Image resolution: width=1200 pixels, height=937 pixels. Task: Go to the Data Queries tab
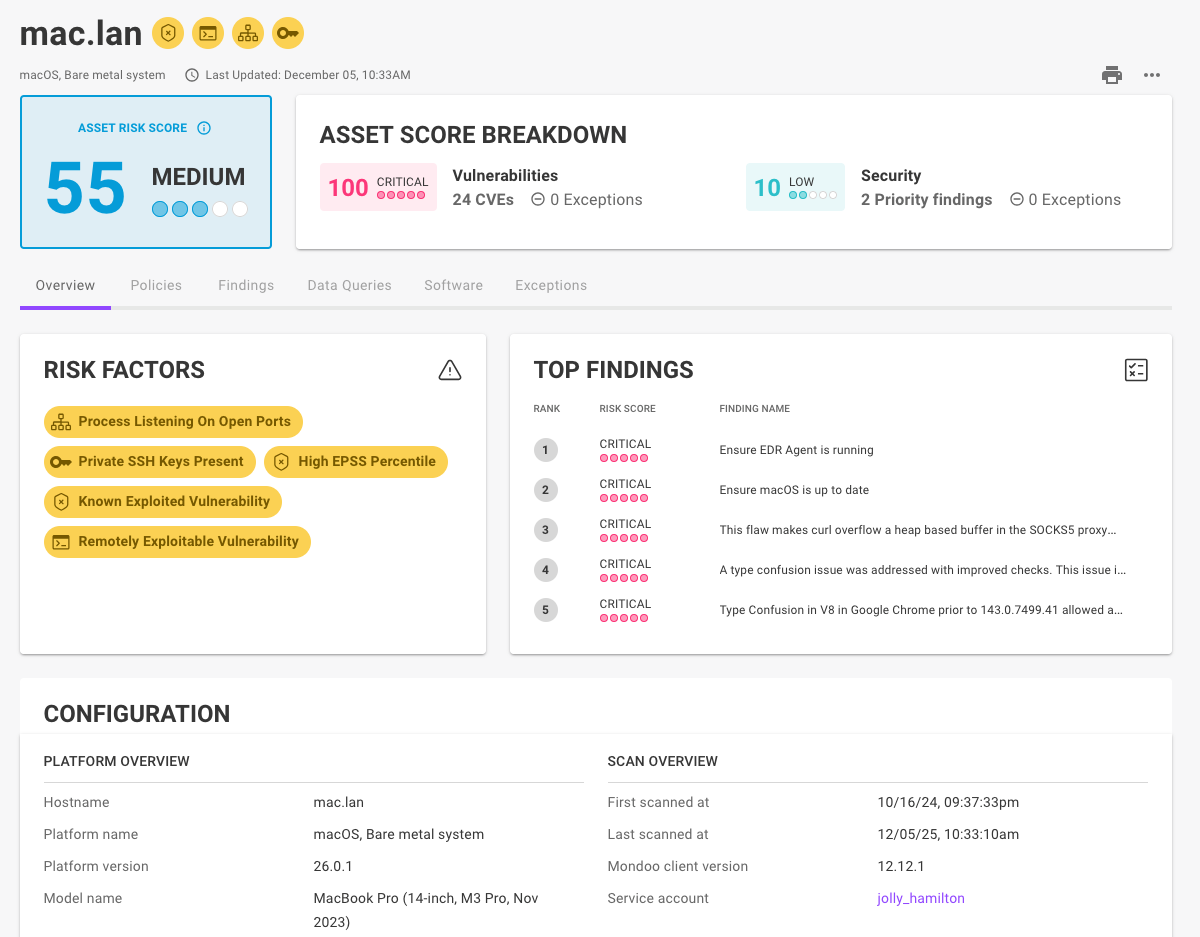coord(349,285)
